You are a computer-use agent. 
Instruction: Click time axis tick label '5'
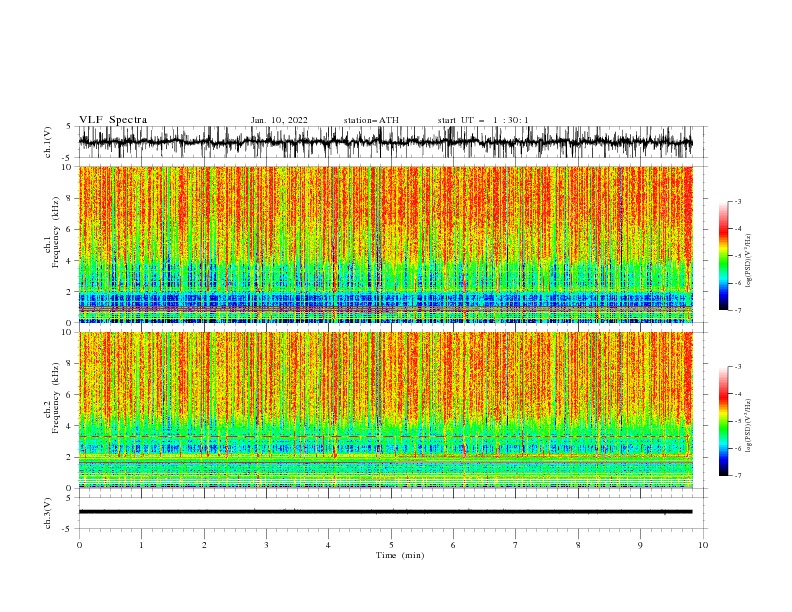tap(391, 545)
